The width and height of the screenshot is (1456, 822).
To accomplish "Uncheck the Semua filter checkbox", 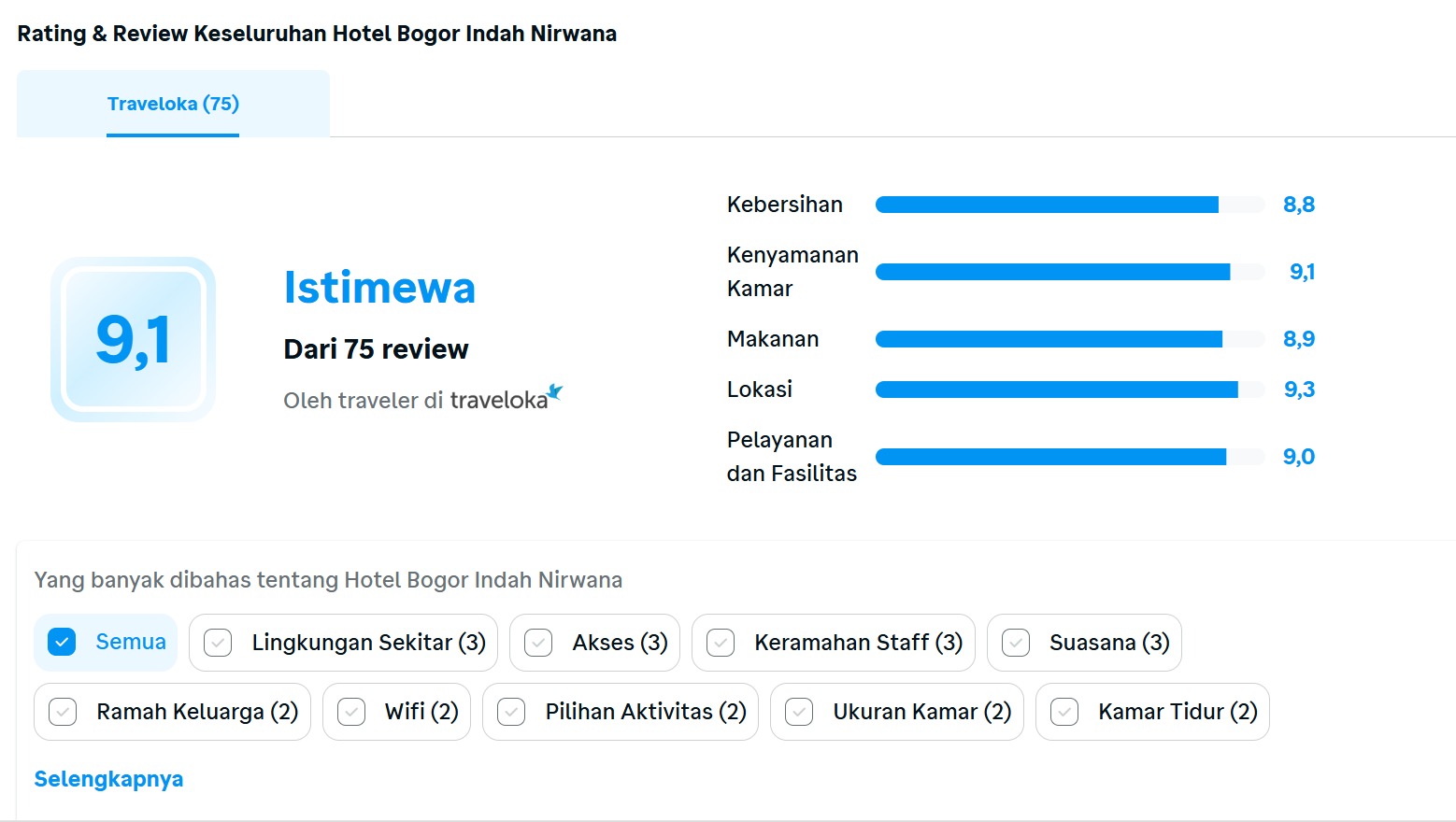I will tap(62, 643).
